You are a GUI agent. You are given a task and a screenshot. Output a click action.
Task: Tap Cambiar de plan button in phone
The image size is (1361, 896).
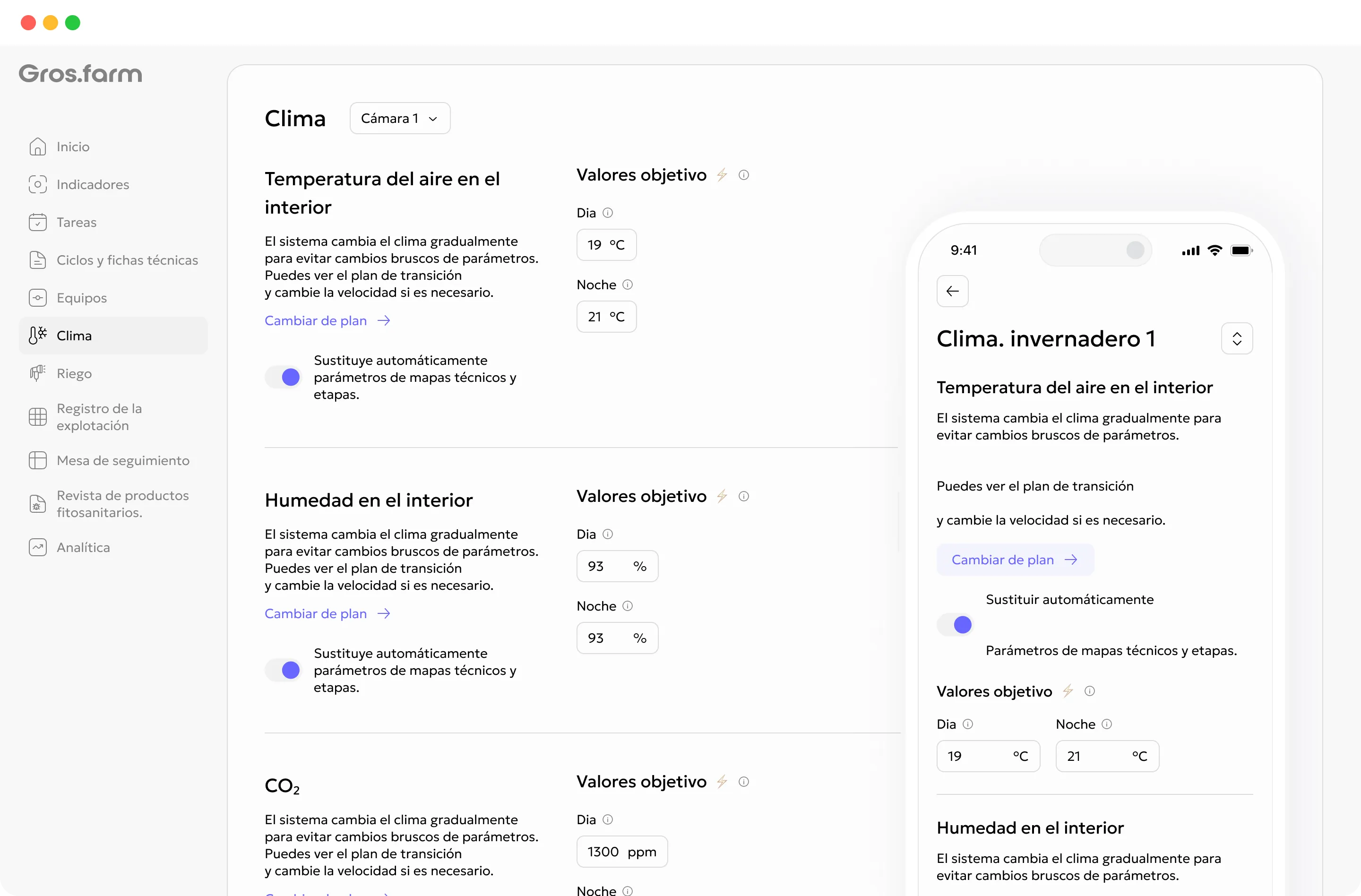point(1015,560)
